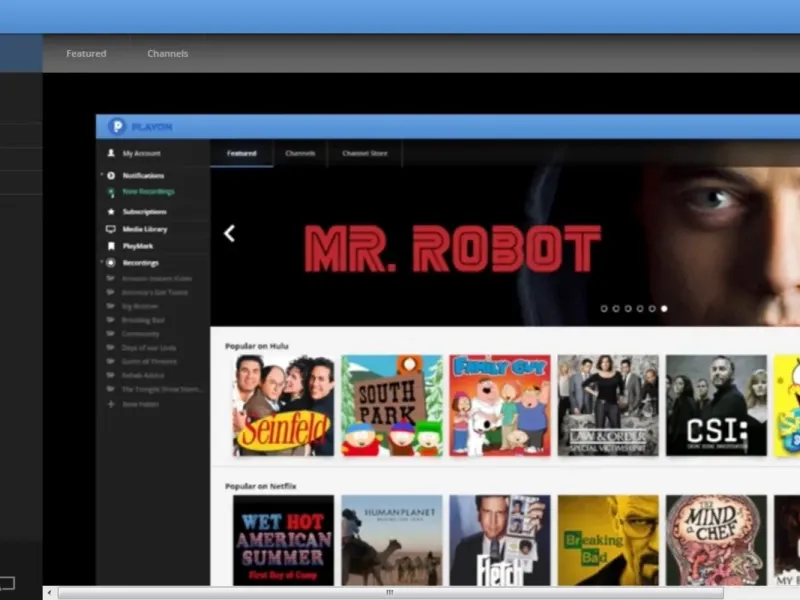Open the Seinfeld thumbnail
Viewport: 800px width, 600px height.
[x=284, y=406]
